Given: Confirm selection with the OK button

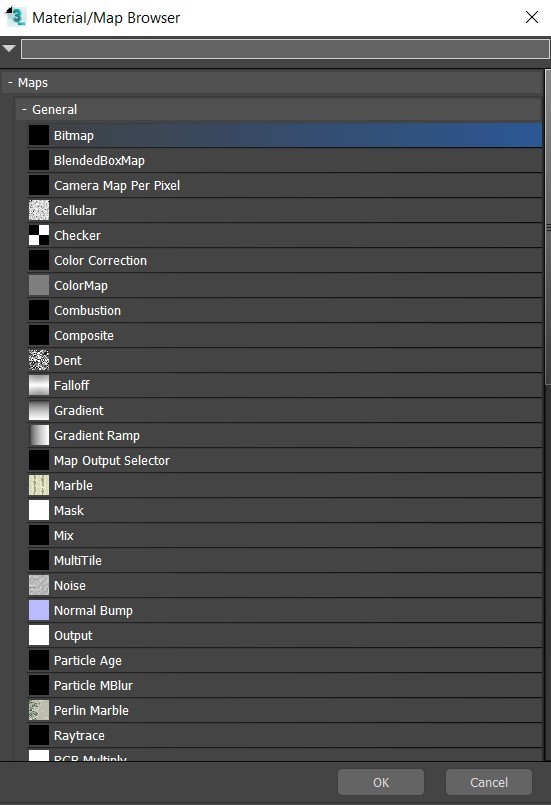Looking at the screenshot, I should tap(381, 782).
